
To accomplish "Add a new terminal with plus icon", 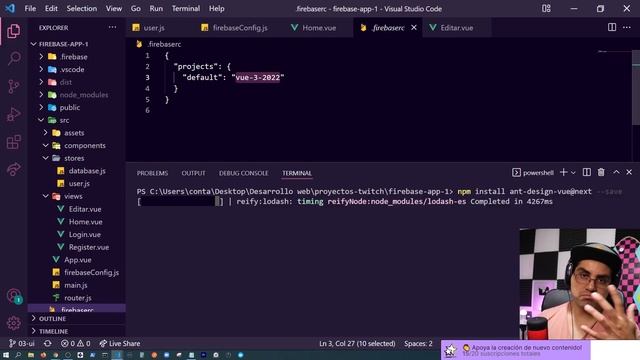I will 563,173.
